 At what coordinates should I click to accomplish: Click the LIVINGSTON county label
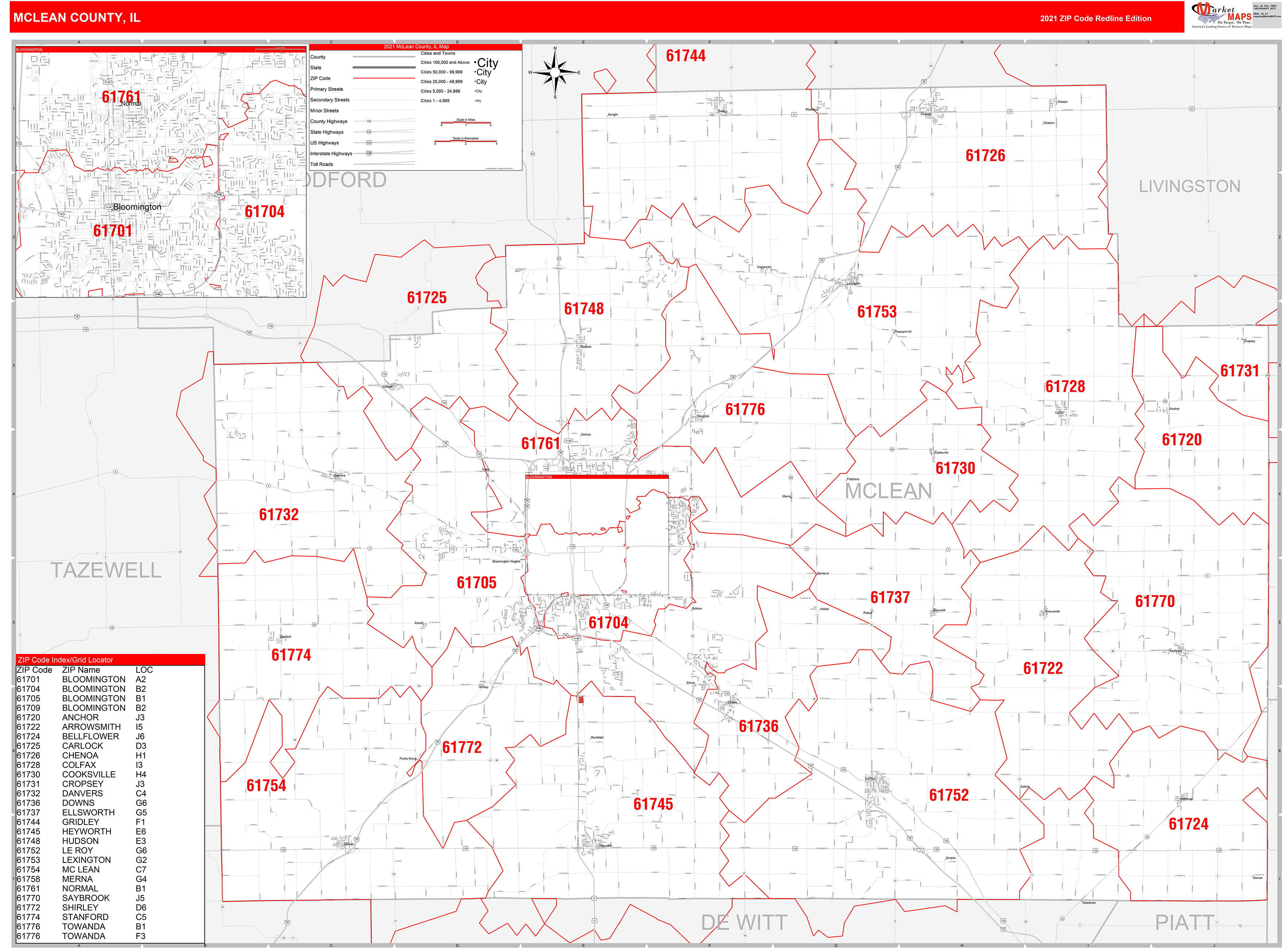coord(1189,186)
